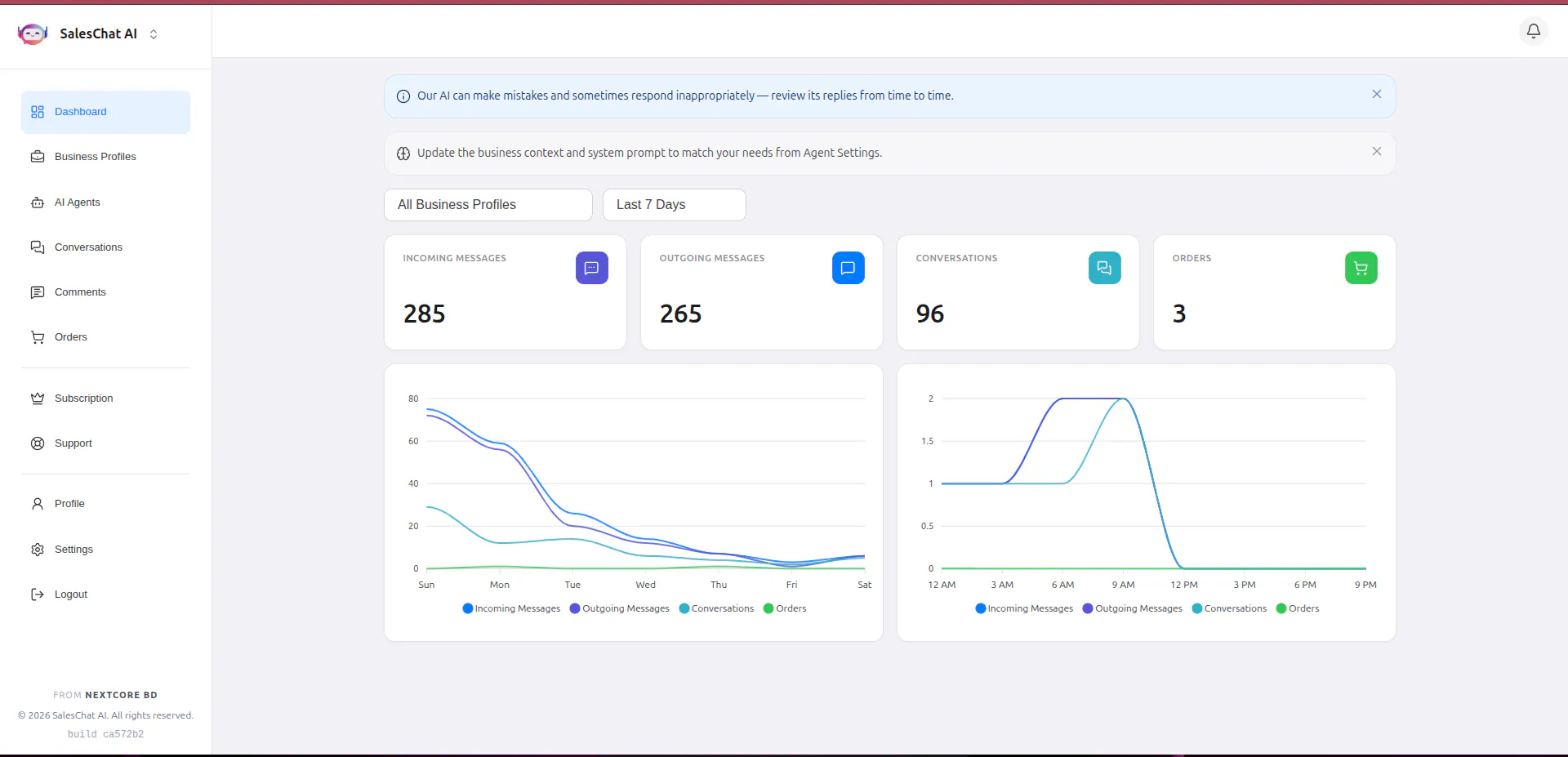Toggle Orders legend in hourly chart

pos(1298,608)
